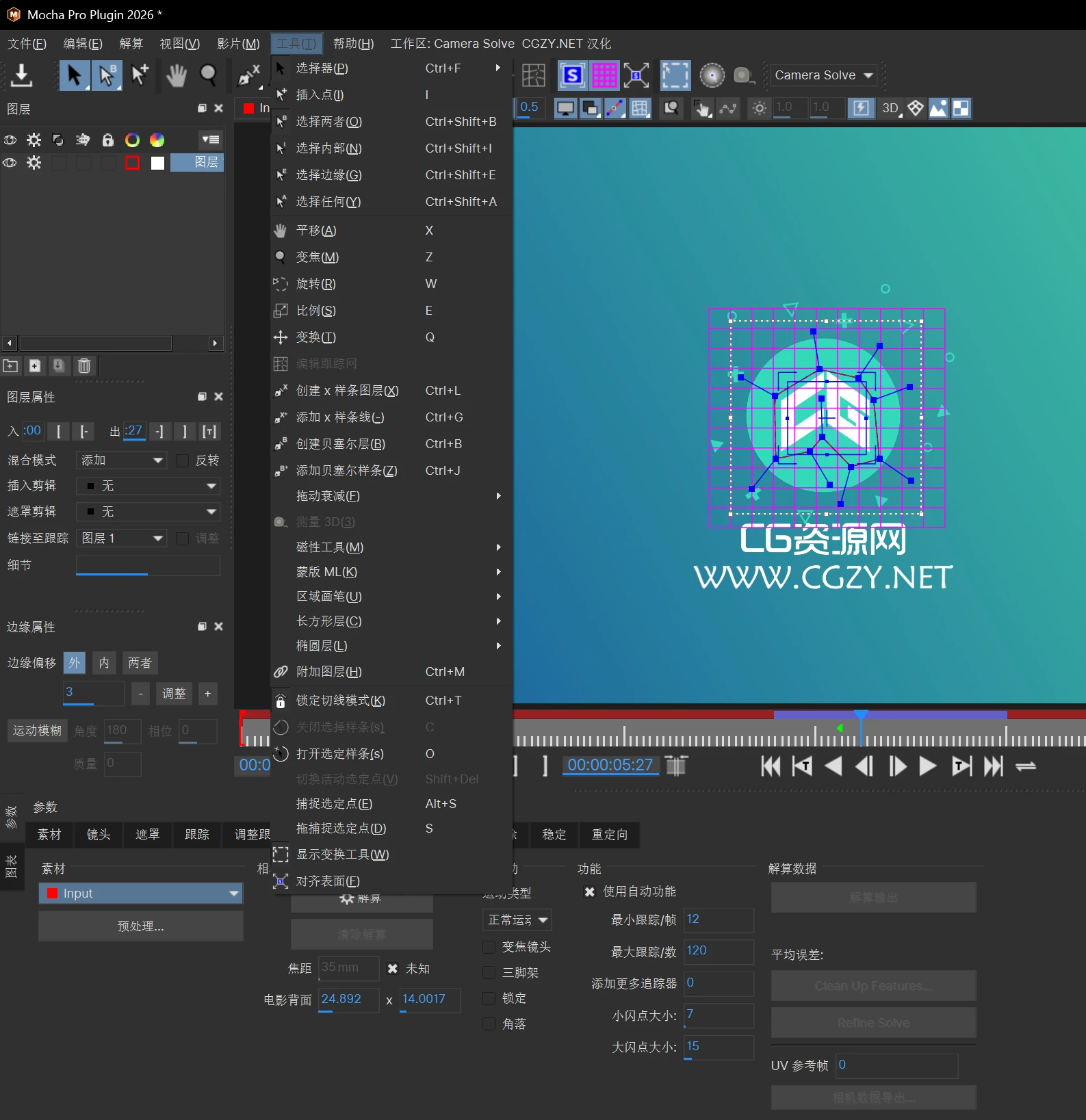The width and height of the screenshot is (1086, 1120).
Task: Click the white layer fill color swatch
Action: (x=157, y=163)
